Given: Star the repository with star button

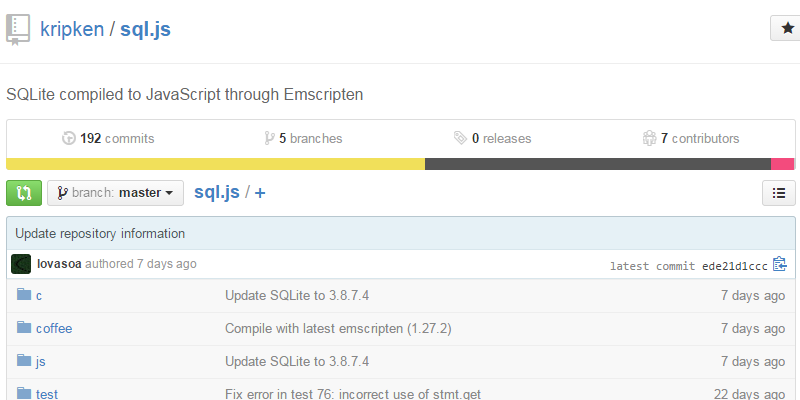Looking at the screenshot, I should point(785,29).
